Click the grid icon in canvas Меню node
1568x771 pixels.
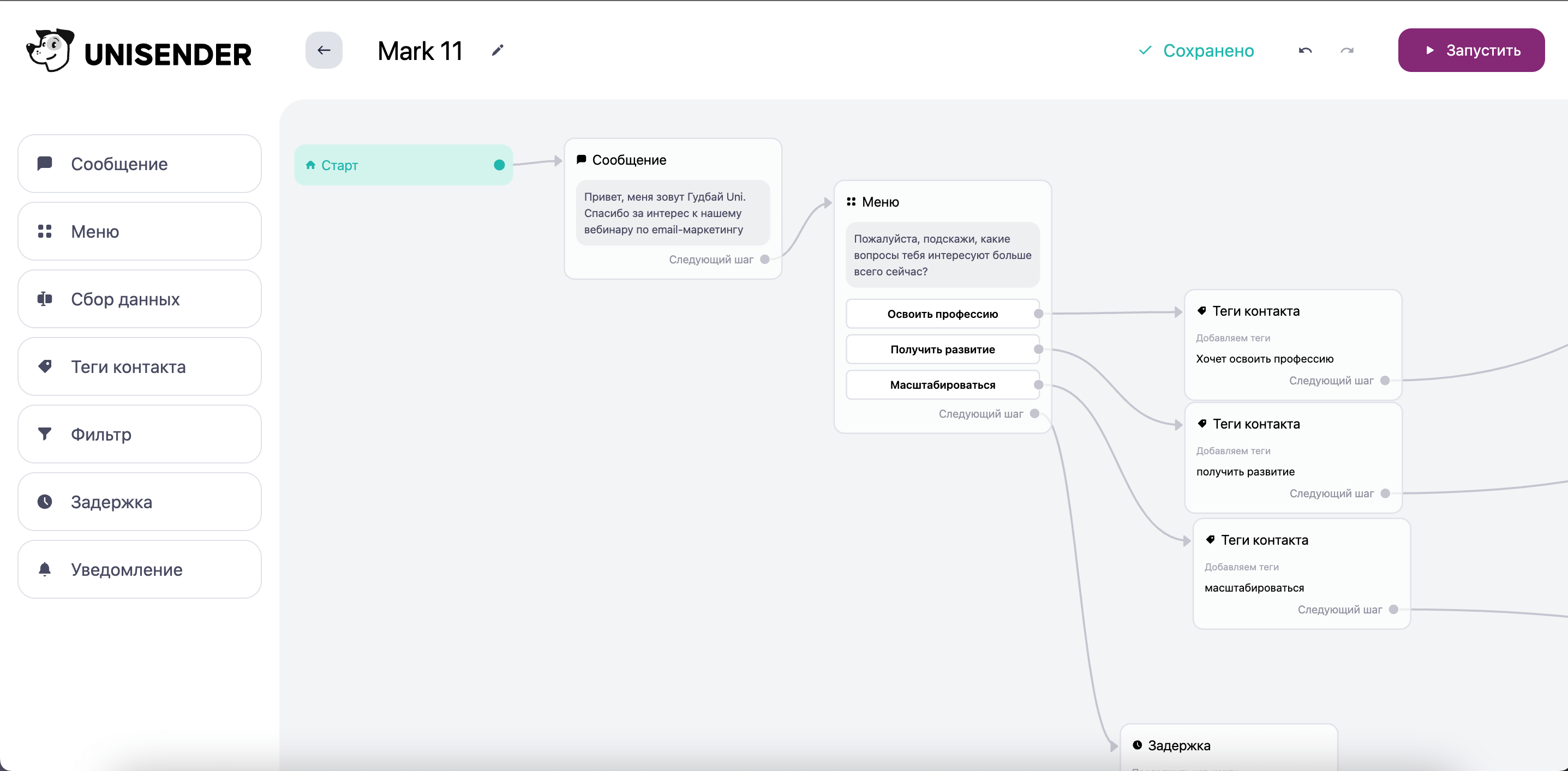pyautogui.click(x=851, y=201)
